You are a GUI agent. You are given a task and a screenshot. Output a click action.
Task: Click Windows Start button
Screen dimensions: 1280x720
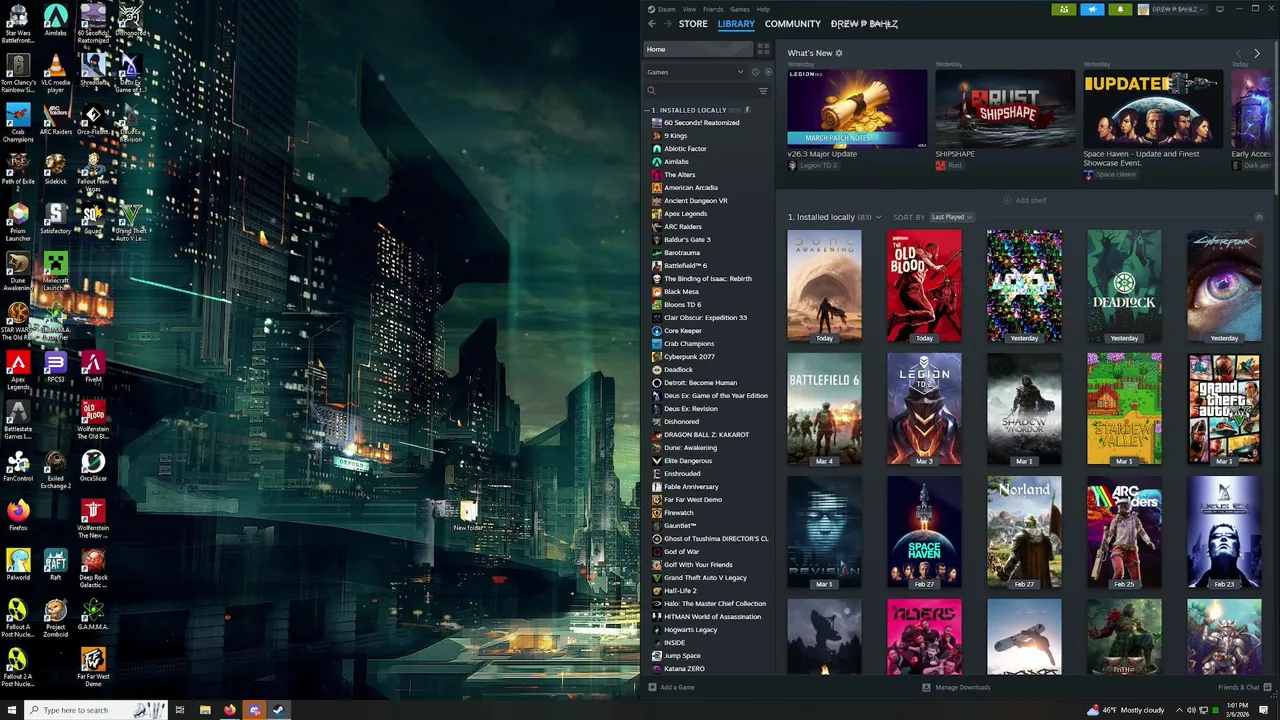(10, 710)
